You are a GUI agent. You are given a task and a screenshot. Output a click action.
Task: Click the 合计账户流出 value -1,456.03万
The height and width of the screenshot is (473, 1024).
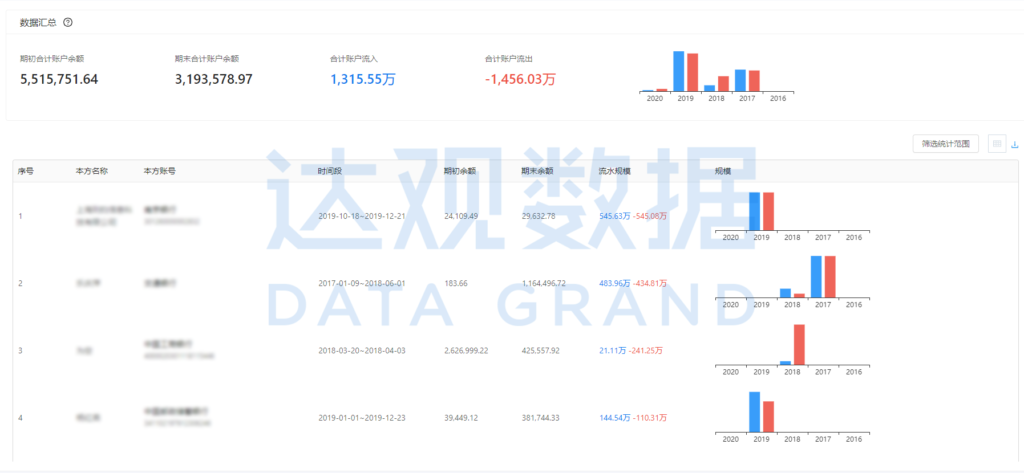point(520,79)
